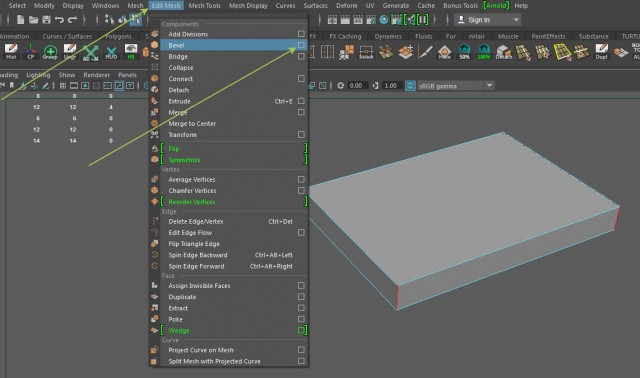640x378 pixels.
Task: Switch to the Curves / Surfaces shelf tab
Action: 67,36
